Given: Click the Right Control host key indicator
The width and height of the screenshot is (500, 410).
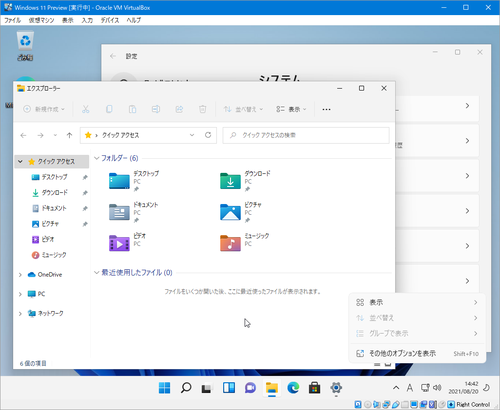Looking at the screenshot, I should tap(473, 404).
